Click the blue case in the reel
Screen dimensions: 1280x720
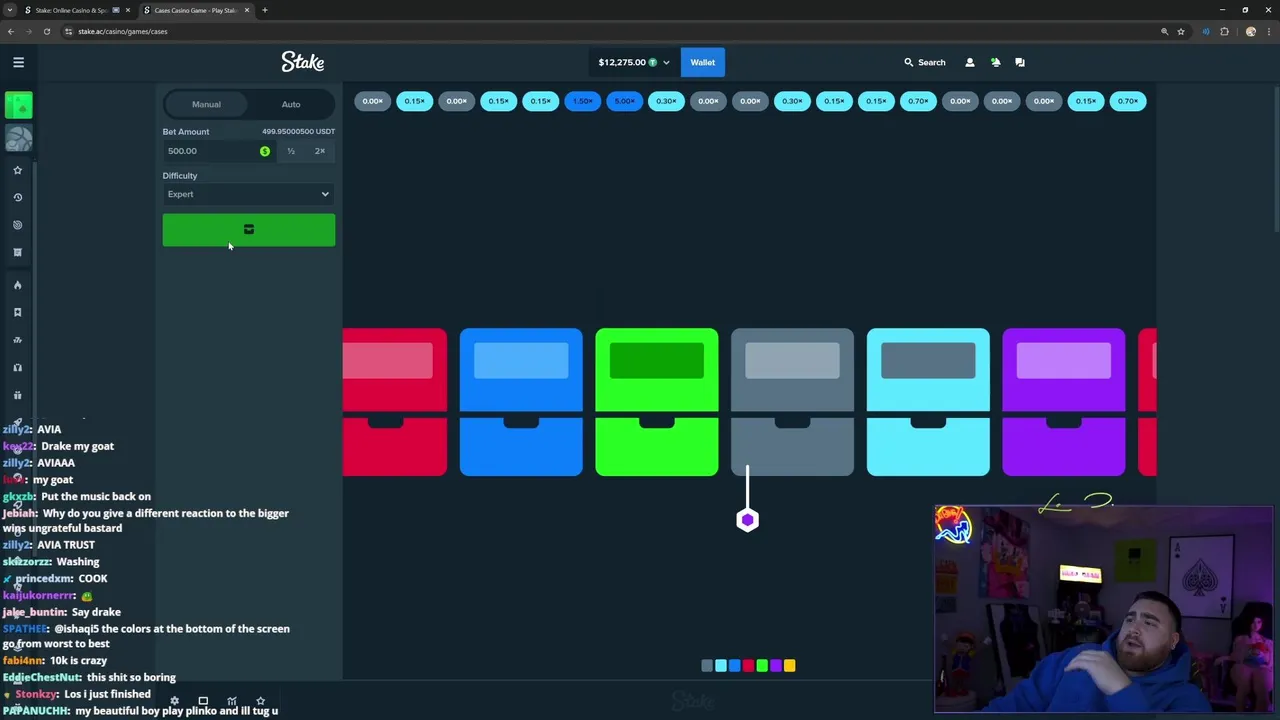tap(521, 402)
